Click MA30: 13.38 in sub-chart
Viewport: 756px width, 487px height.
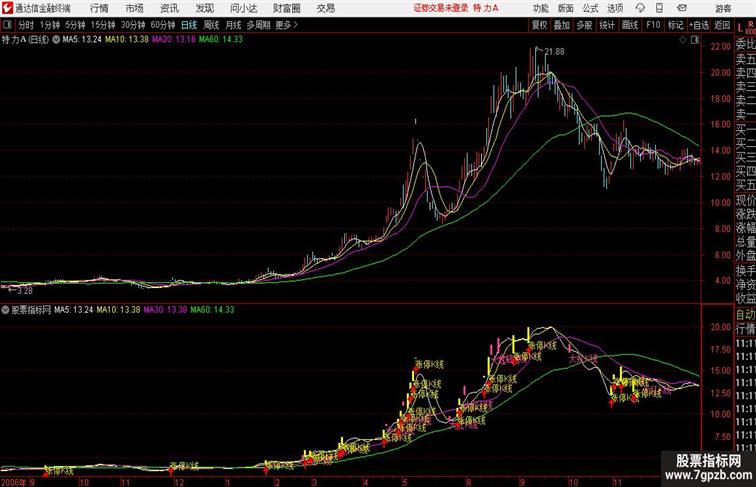tap(165, 310)
